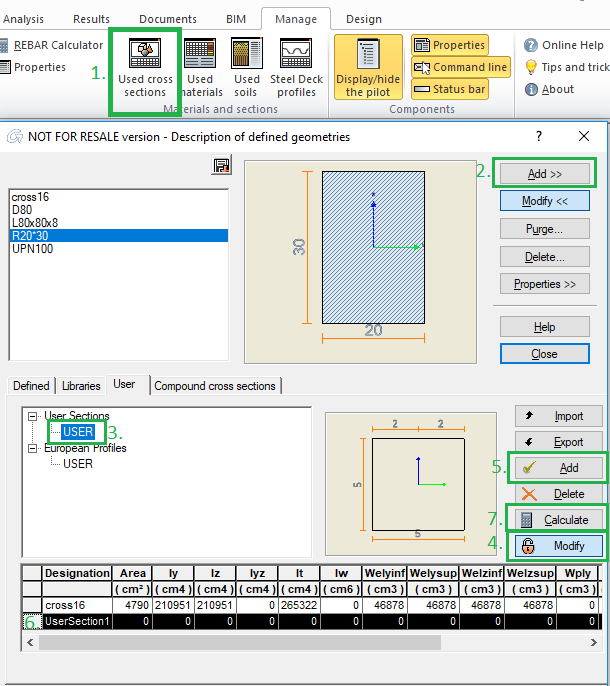
Task: Collapse the European Profiles tree node
Action: coord(32,448)
